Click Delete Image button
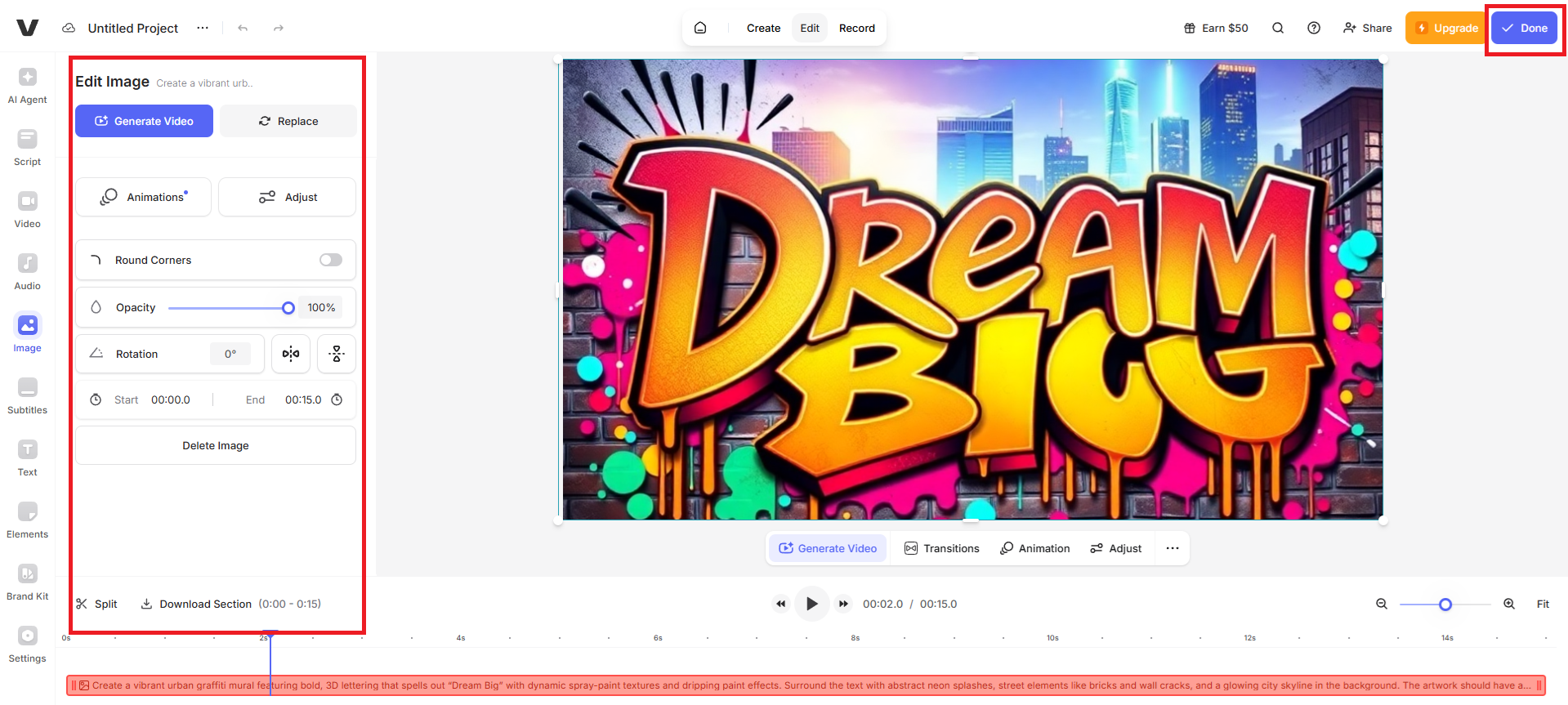 coord(216,445)
